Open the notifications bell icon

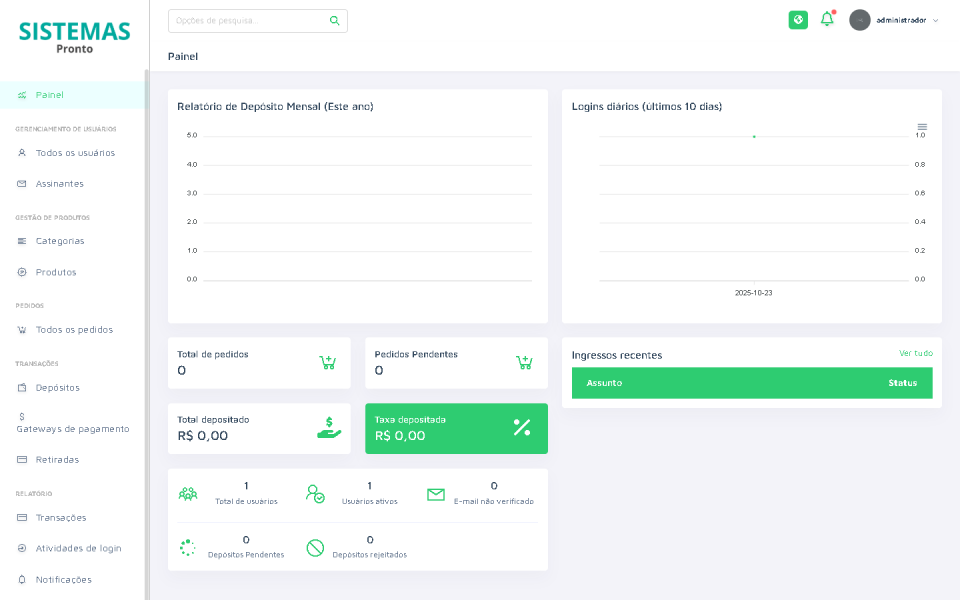pos(827,19)
